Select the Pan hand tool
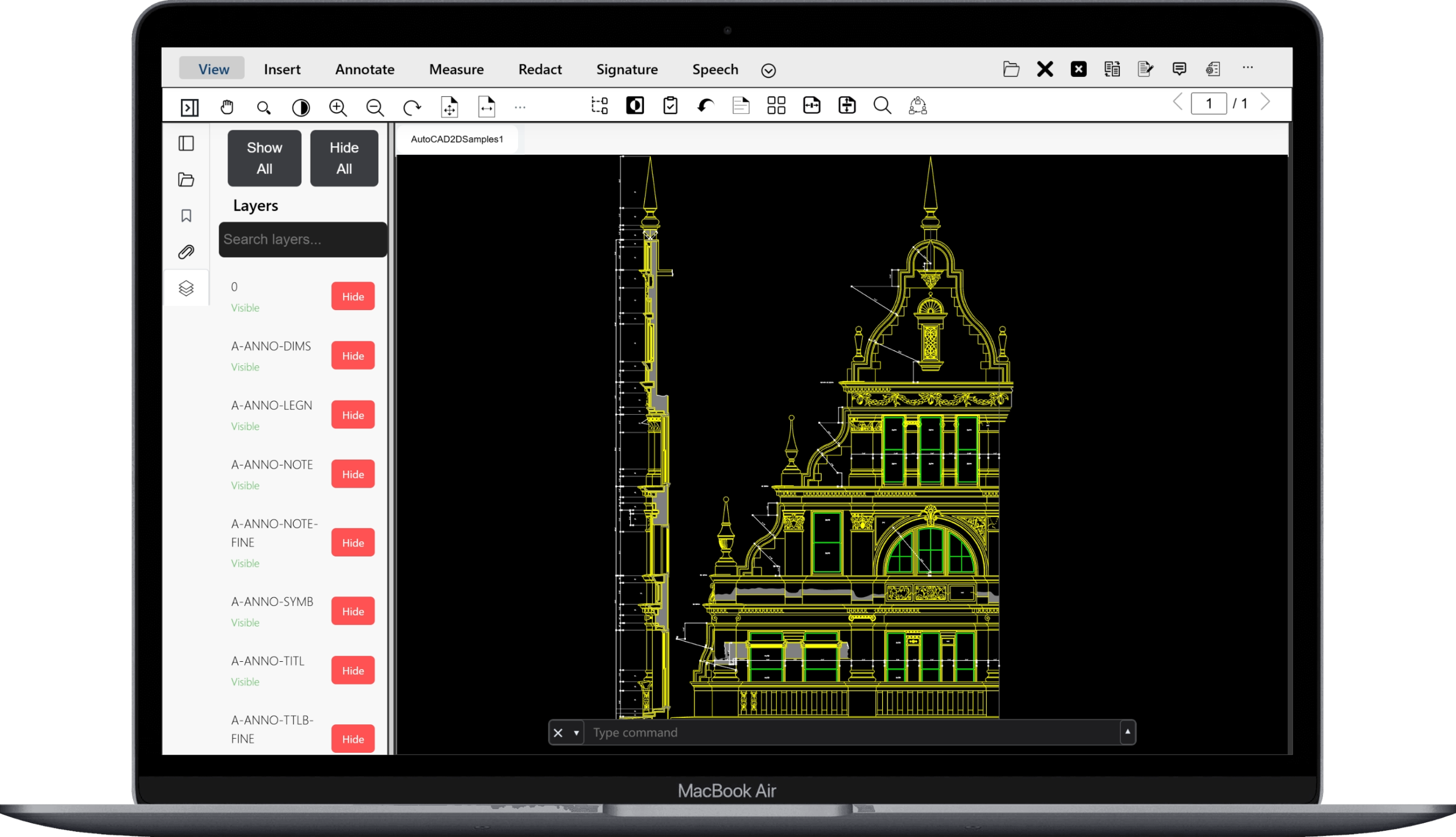 [x=227, y=107]
